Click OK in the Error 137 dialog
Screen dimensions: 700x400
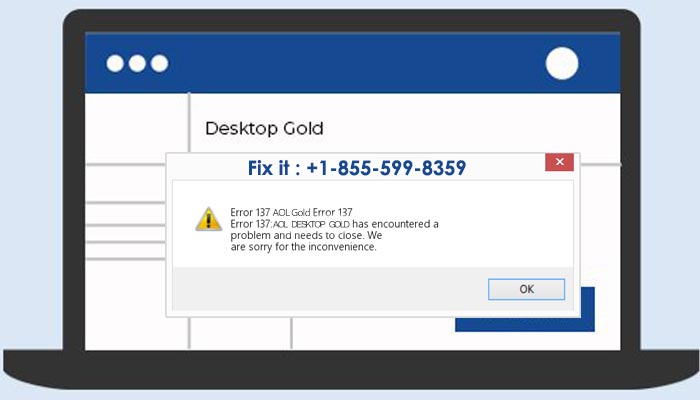[x=526, y=289]
